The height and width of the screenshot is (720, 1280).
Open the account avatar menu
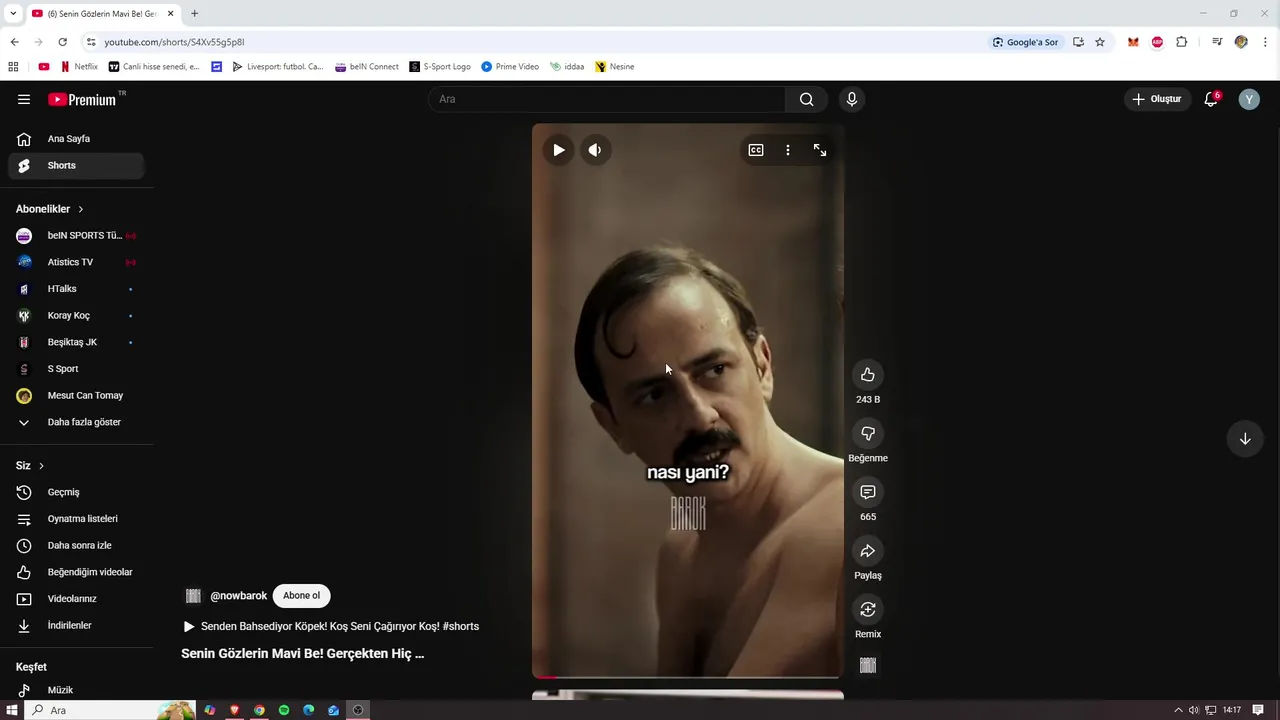click(x=1249, y=99)
